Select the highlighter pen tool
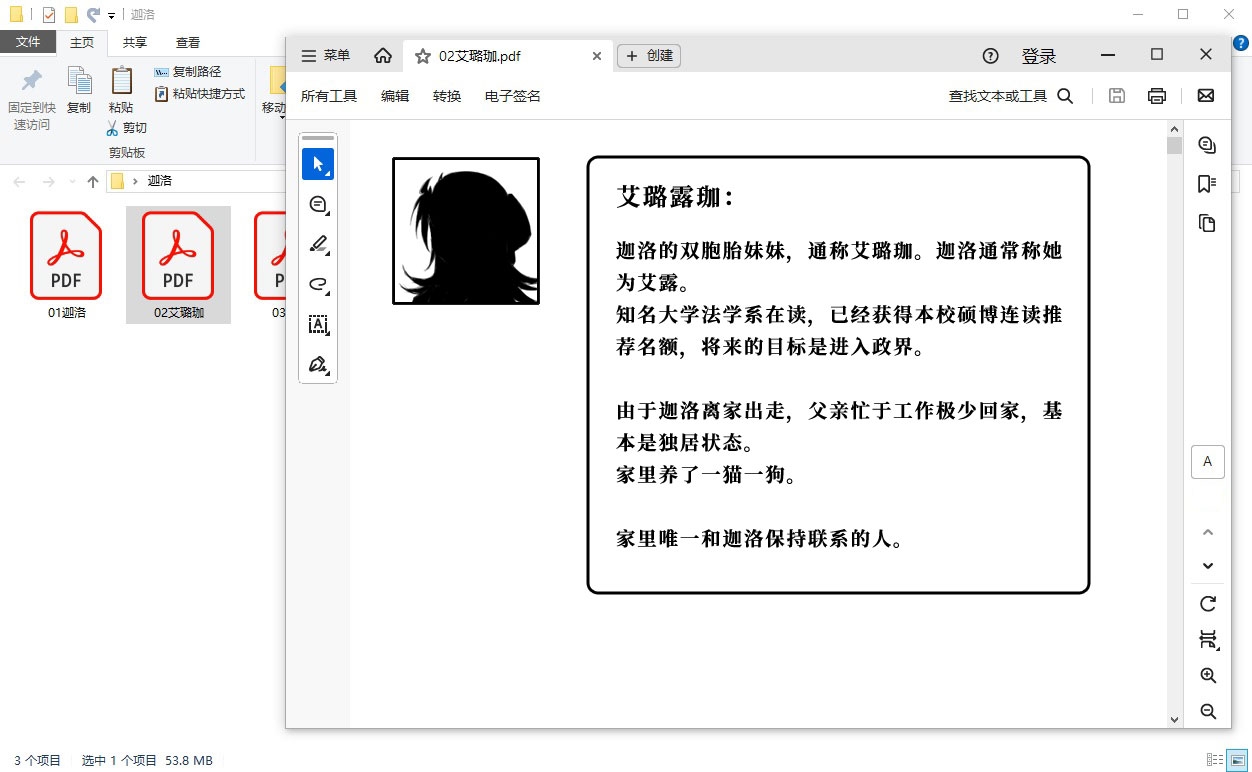Image resolution: width=1252 pixels, height=772 pixels. coord(318,244)
